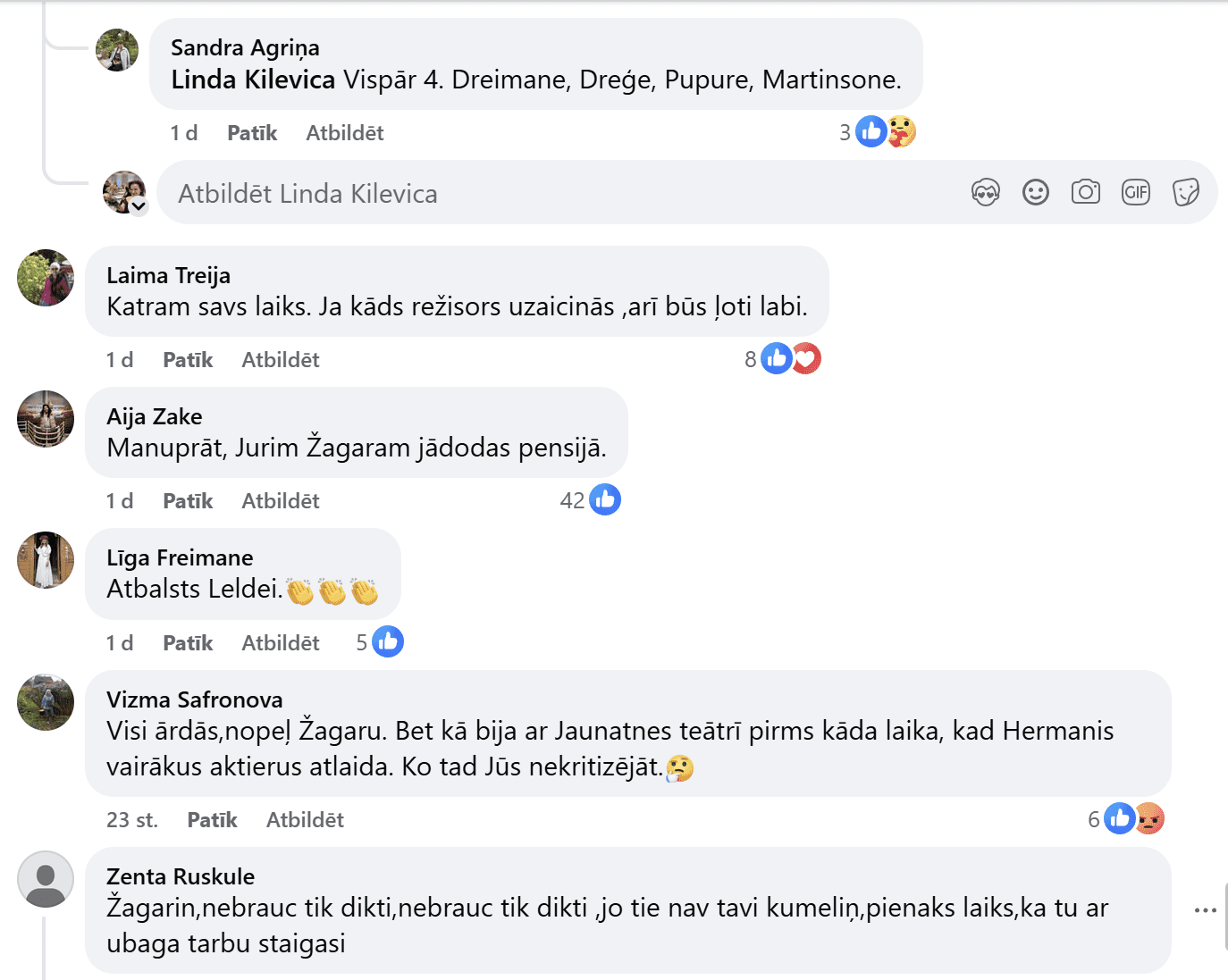Like Laima Treija's comment with Patīk
Viewport: 1228px width, 980px height.
[188, 360]
